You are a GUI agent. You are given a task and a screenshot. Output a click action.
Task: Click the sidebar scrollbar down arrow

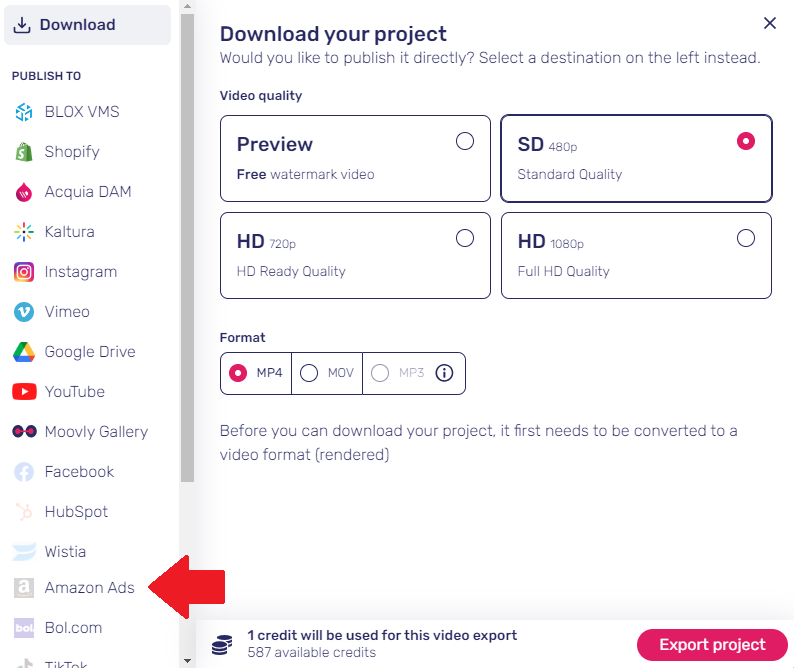pos(187,660)
